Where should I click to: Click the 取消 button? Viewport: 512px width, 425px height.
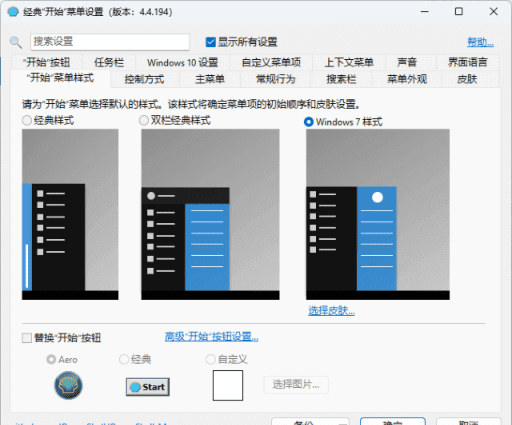click(x=468, y=422)
